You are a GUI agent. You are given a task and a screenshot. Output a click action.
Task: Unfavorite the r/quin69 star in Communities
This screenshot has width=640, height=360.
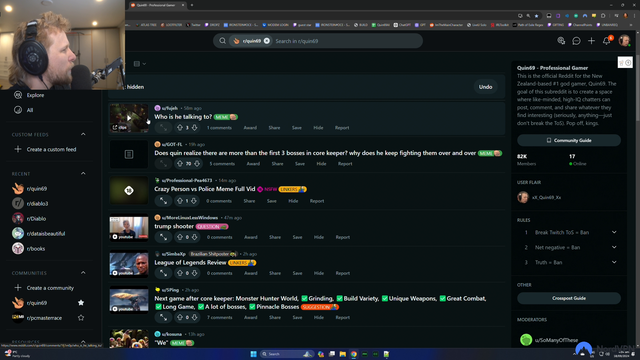click(x=81, y=303)
